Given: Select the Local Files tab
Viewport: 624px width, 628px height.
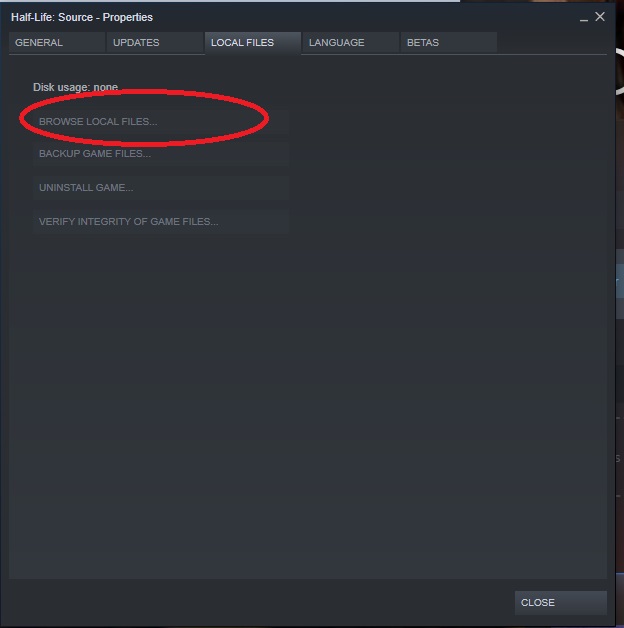Looking at the screenshot, I should click(x=253, y=43).
